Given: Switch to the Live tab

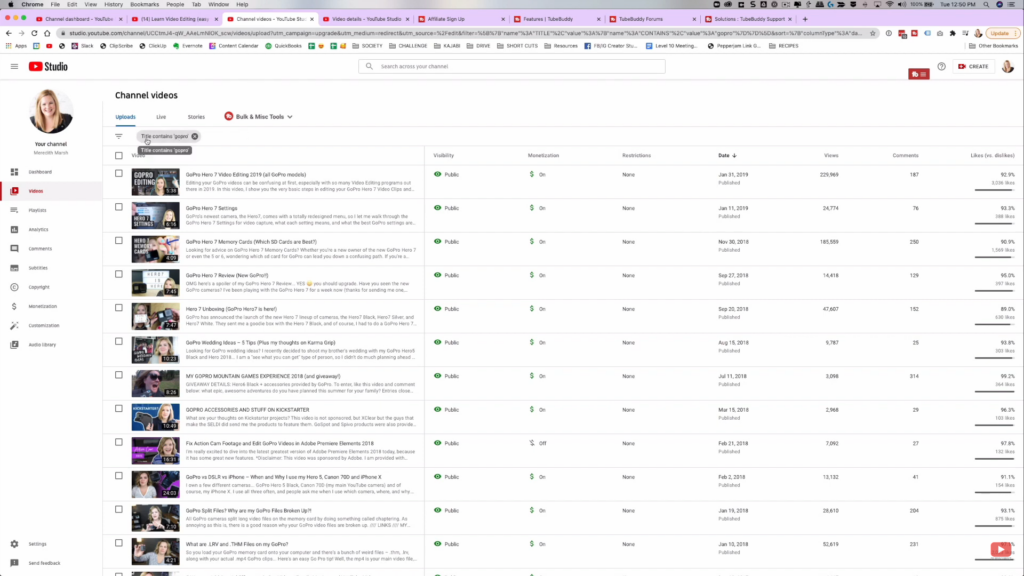Looking at the screenshot, I should tap(161, 117).
